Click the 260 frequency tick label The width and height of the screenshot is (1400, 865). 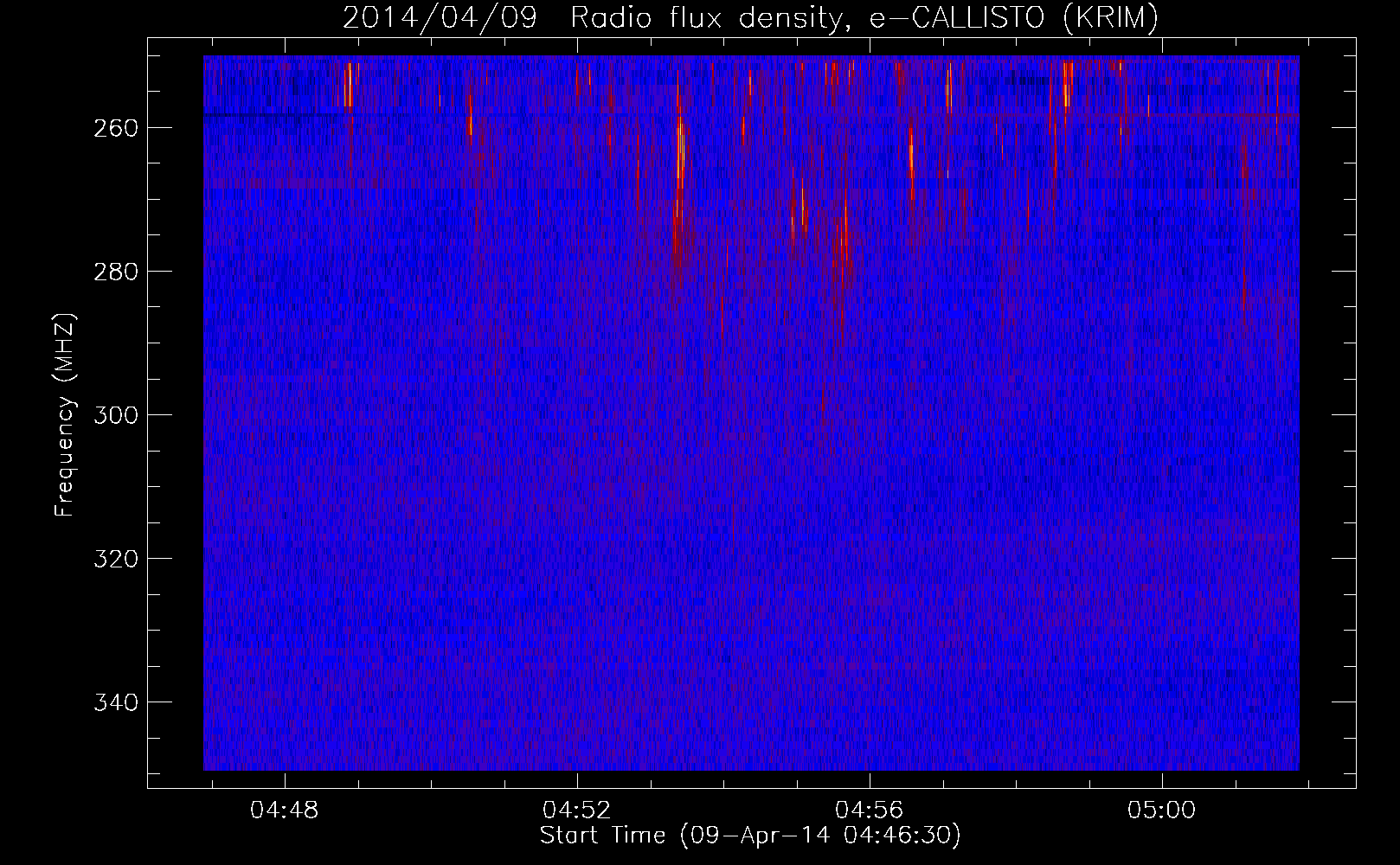[114, 128]
